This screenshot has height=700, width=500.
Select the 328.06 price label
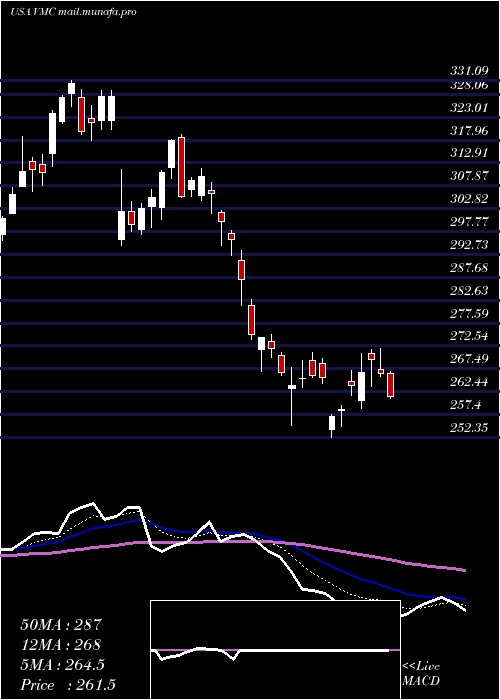point(468,84)
